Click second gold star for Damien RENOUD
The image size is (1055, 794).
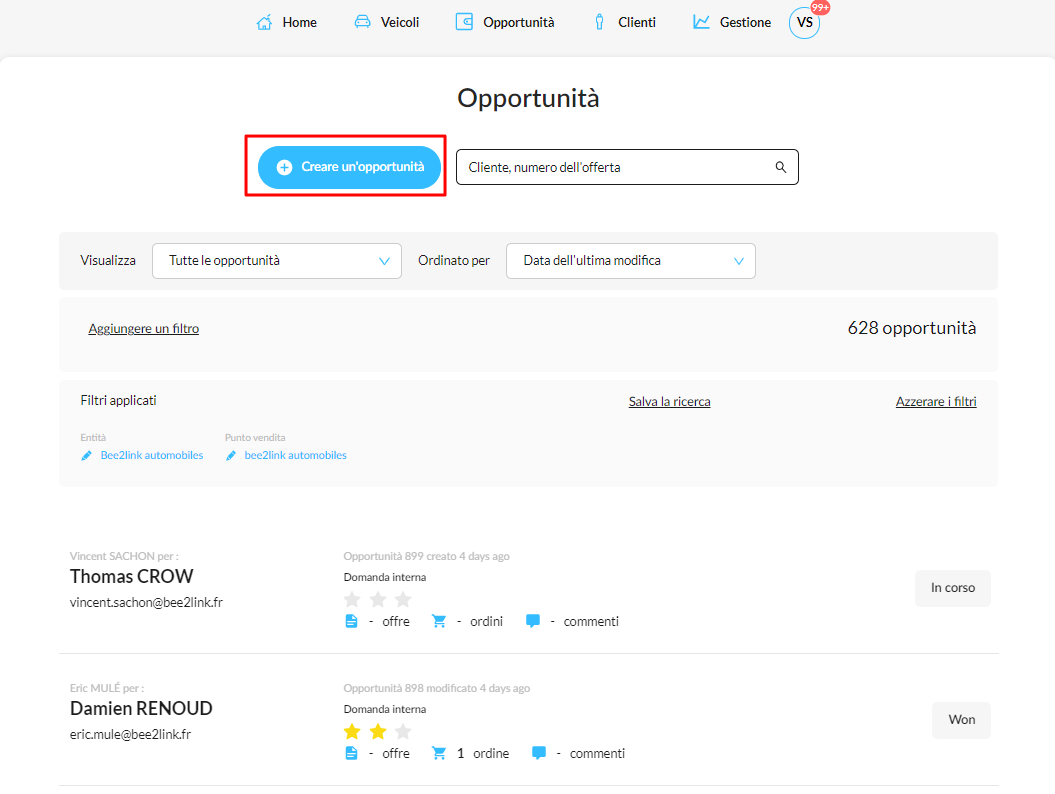[378, 731]
